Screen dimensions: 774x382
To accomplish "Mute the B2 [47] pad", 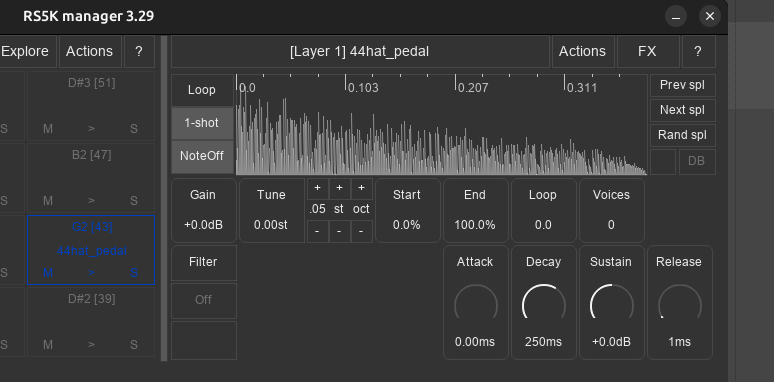I will point(48,201).
